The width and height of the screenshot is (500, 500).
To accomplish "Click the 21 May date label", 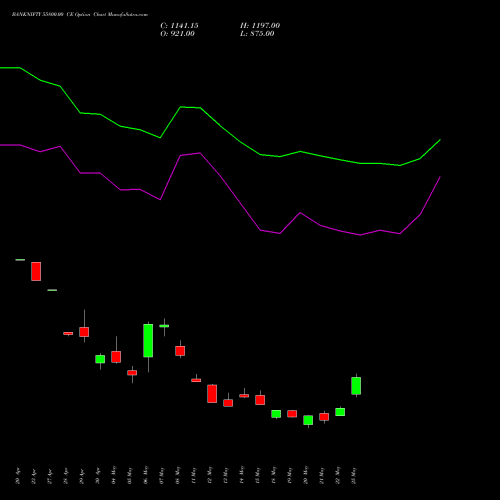I will coord(322,475).
